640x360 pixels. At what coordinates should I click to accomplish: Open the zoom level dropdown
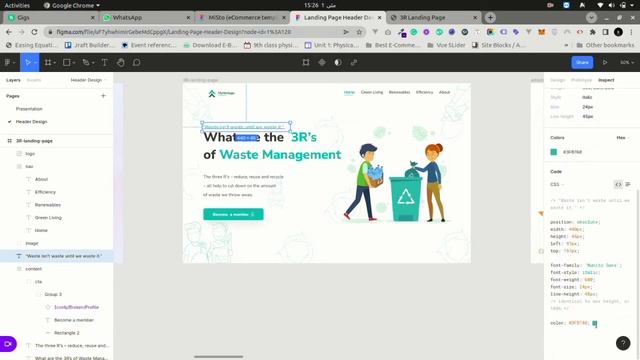pyautogui.click(x=627, y=62)
